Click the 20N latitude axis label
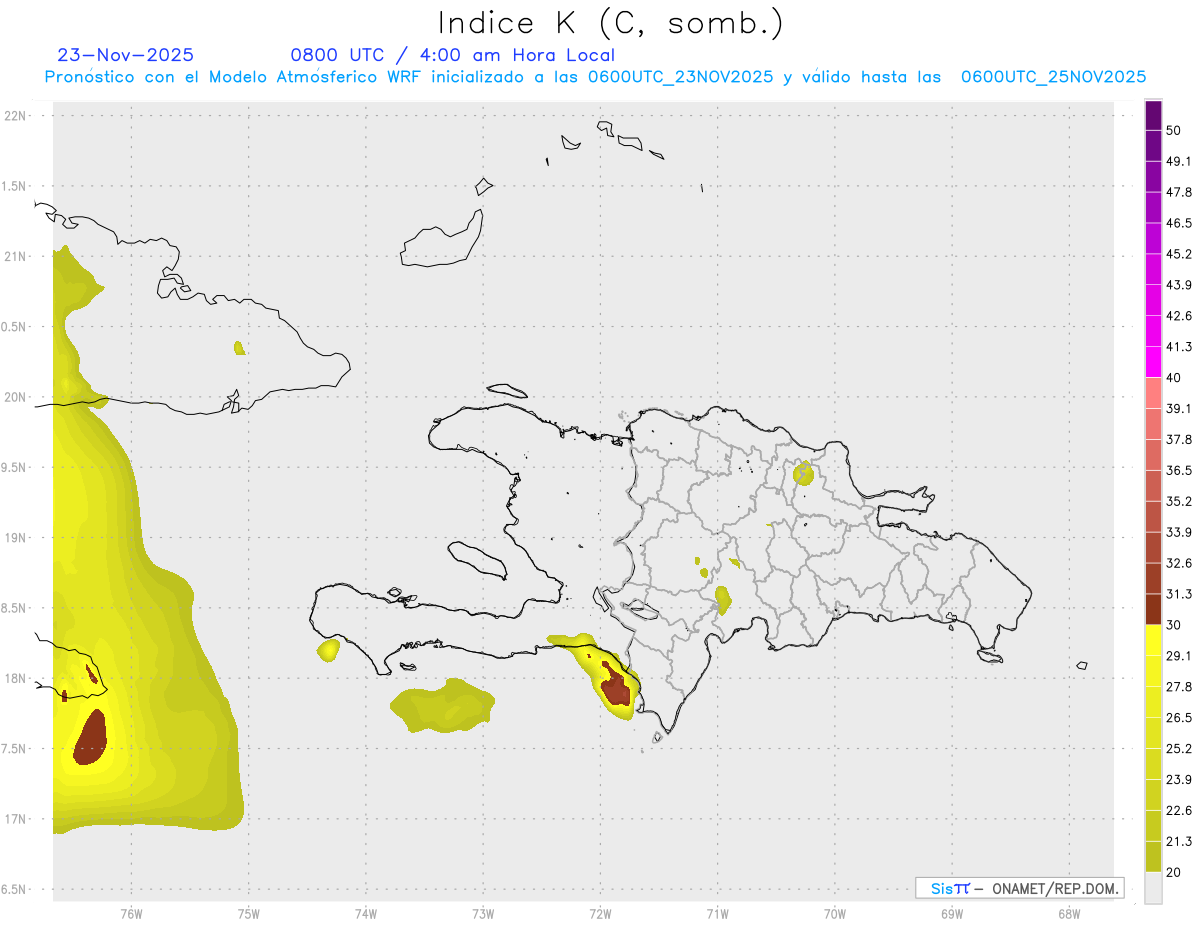Viewport: 1200px width, 927px height. tap(17, 397)
